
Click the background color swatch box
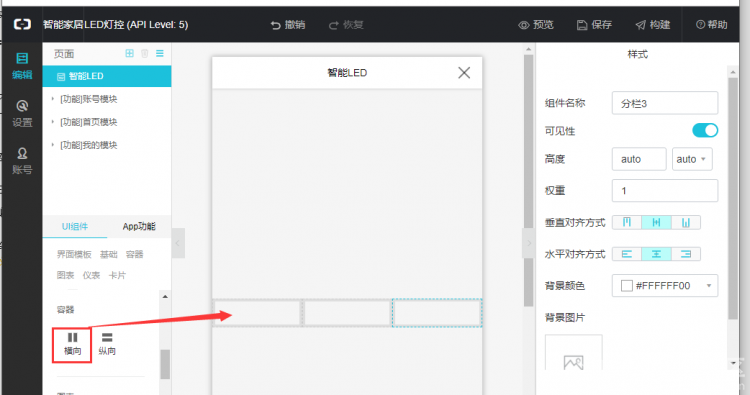coord(627,286)
